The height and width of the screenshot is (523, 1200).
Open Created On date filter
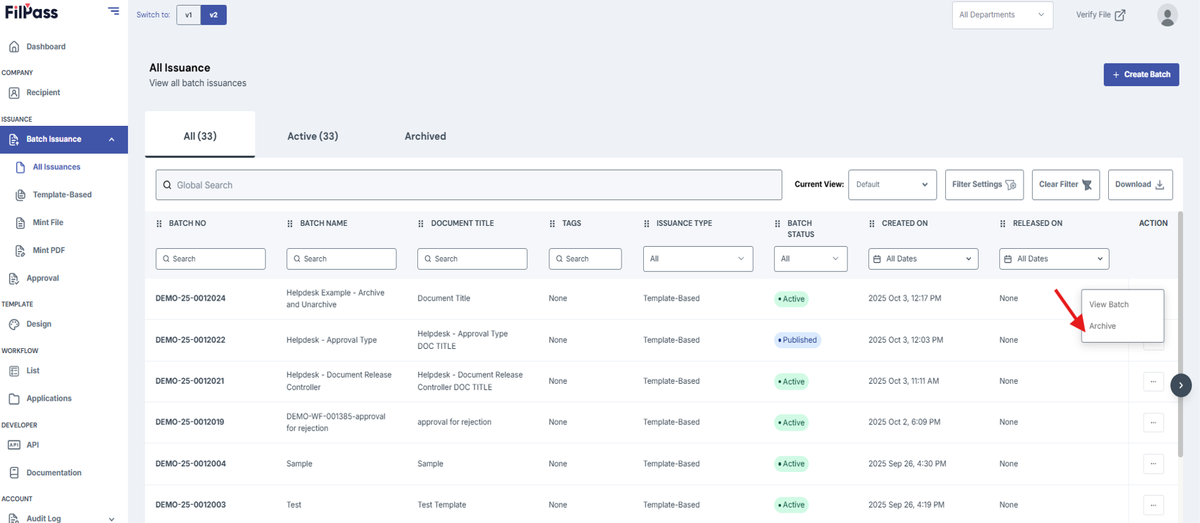(x=923, y=259)
